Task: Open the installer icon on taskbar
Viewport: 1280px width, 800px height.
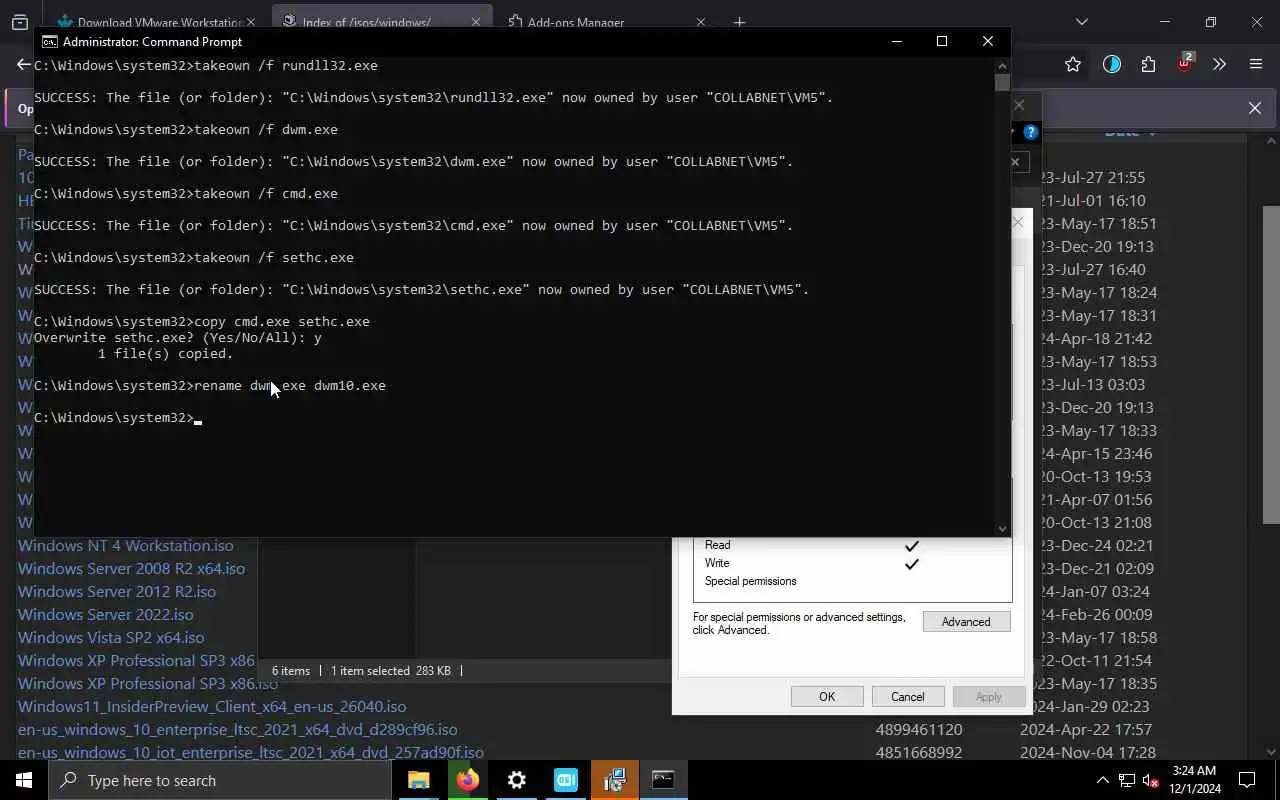Action: pos(614,780)
